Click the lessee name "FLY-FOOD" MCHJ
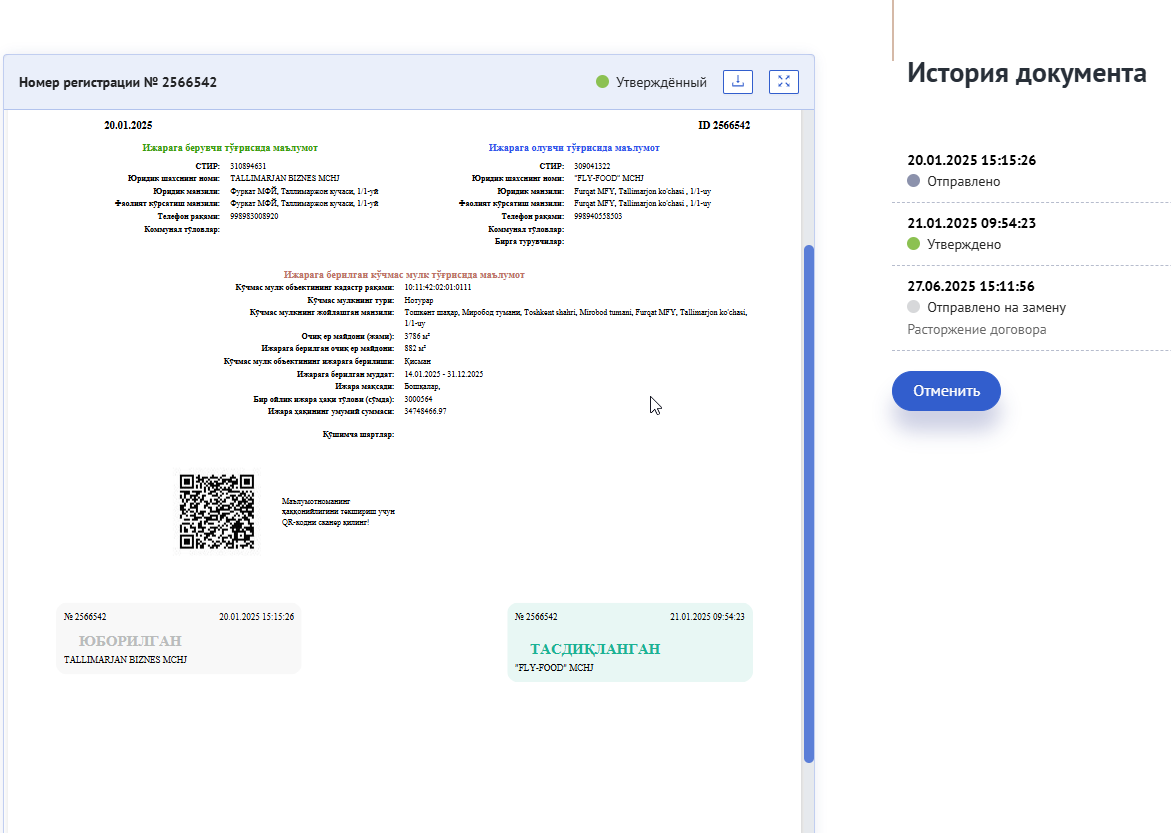Screen dimensions: 1171x833 coord(609,179)
